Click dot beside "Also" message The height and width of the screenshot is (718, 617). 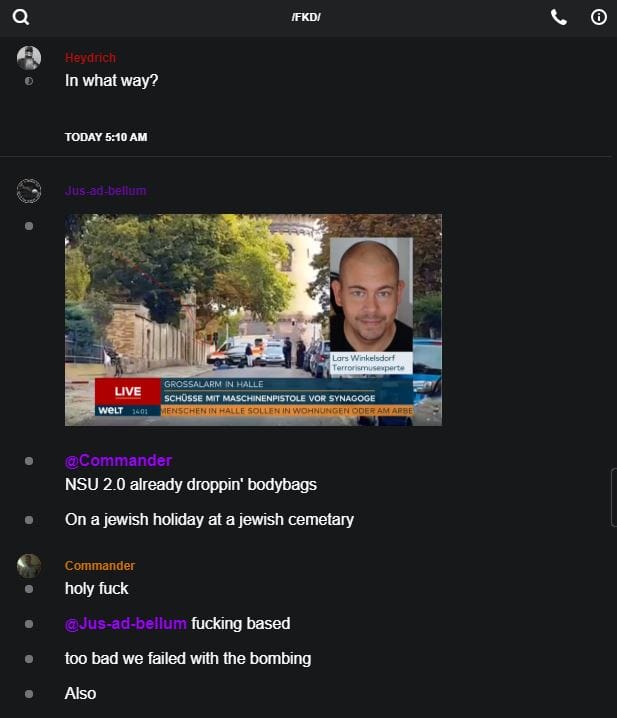coord(29,694)
